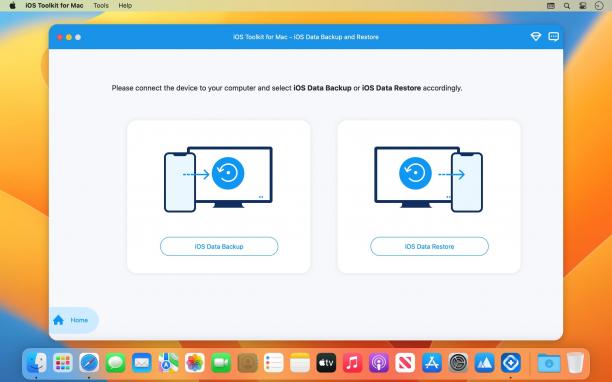The height and width of the screenshot is (382, 612).
Task: Click the clock icon in menu bar
Action: tap(599, 6)
